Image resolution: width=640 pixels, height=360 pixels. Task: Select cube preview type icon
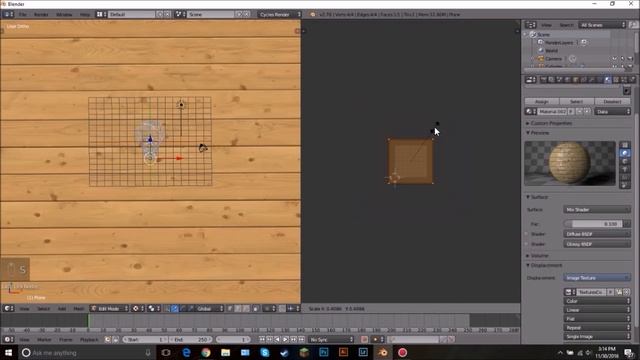(x=624, y=161)
